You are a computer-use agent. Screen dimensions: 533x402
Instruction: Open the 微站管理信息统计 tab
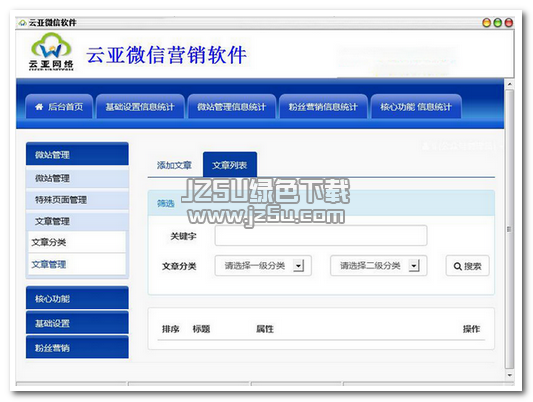tap(231, 107)
